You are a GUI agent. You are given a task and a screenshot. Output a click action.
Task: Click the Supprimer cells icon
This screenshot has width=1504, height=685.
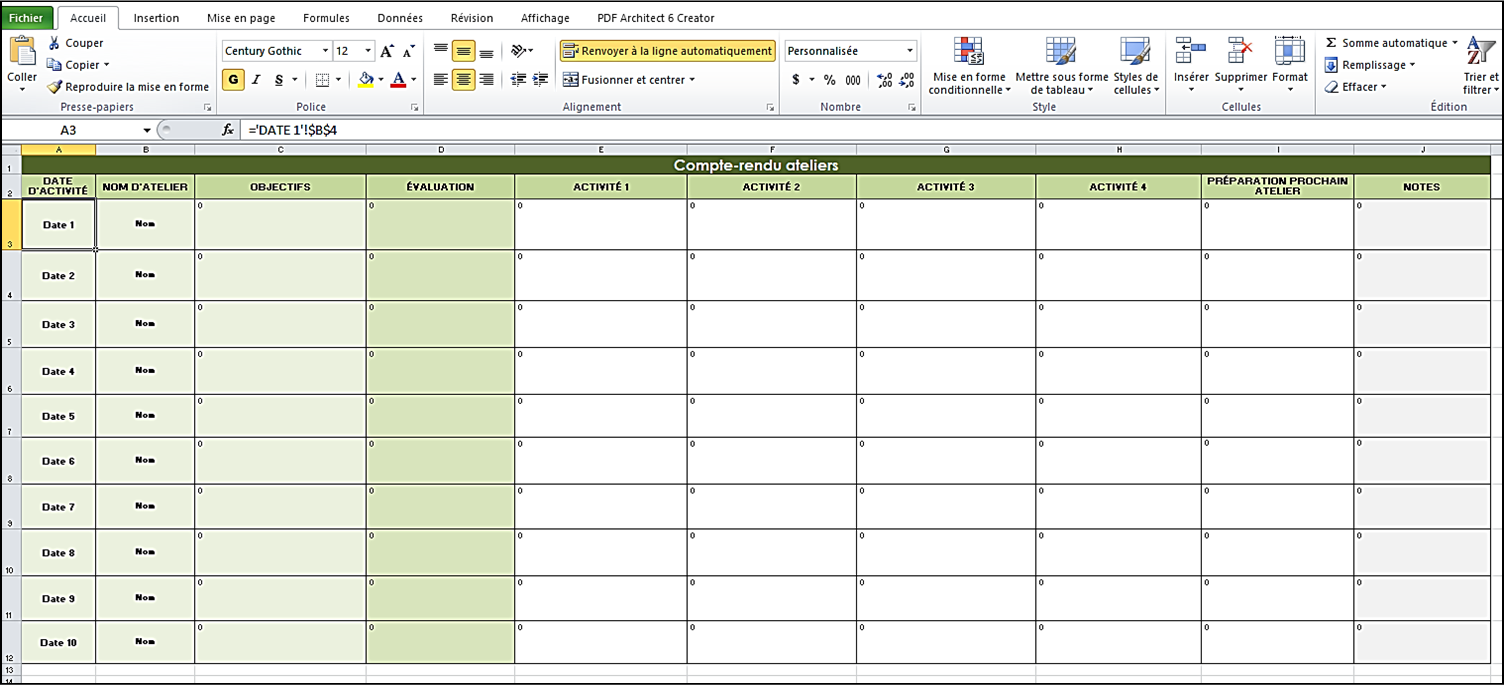coord(1240,52)
